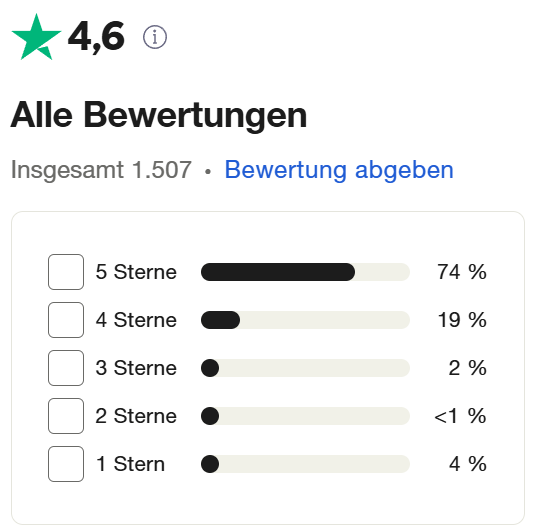Click the Insgesamt 1.507 total text

[x=101, y=170]
